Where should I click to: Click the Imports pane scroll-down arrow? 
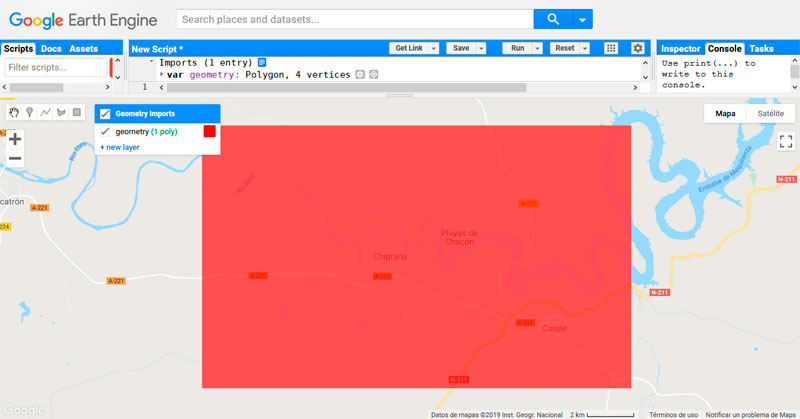tap(645, 78)
